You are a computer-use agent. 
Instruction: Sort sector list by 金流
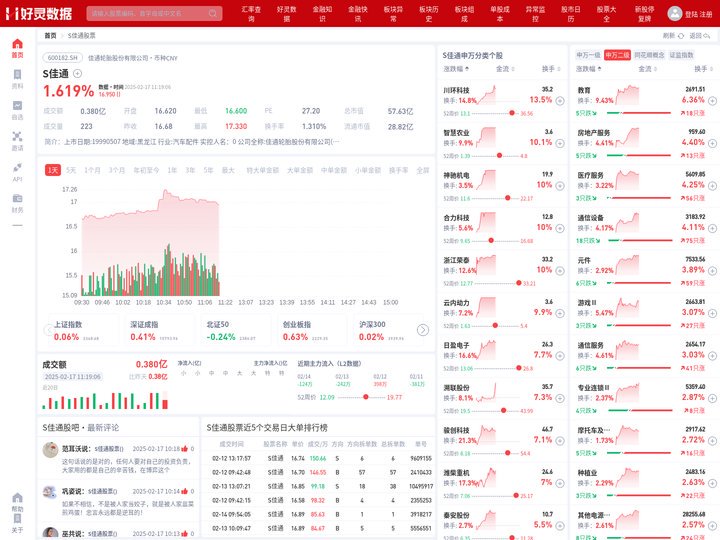tap(647, 69)
